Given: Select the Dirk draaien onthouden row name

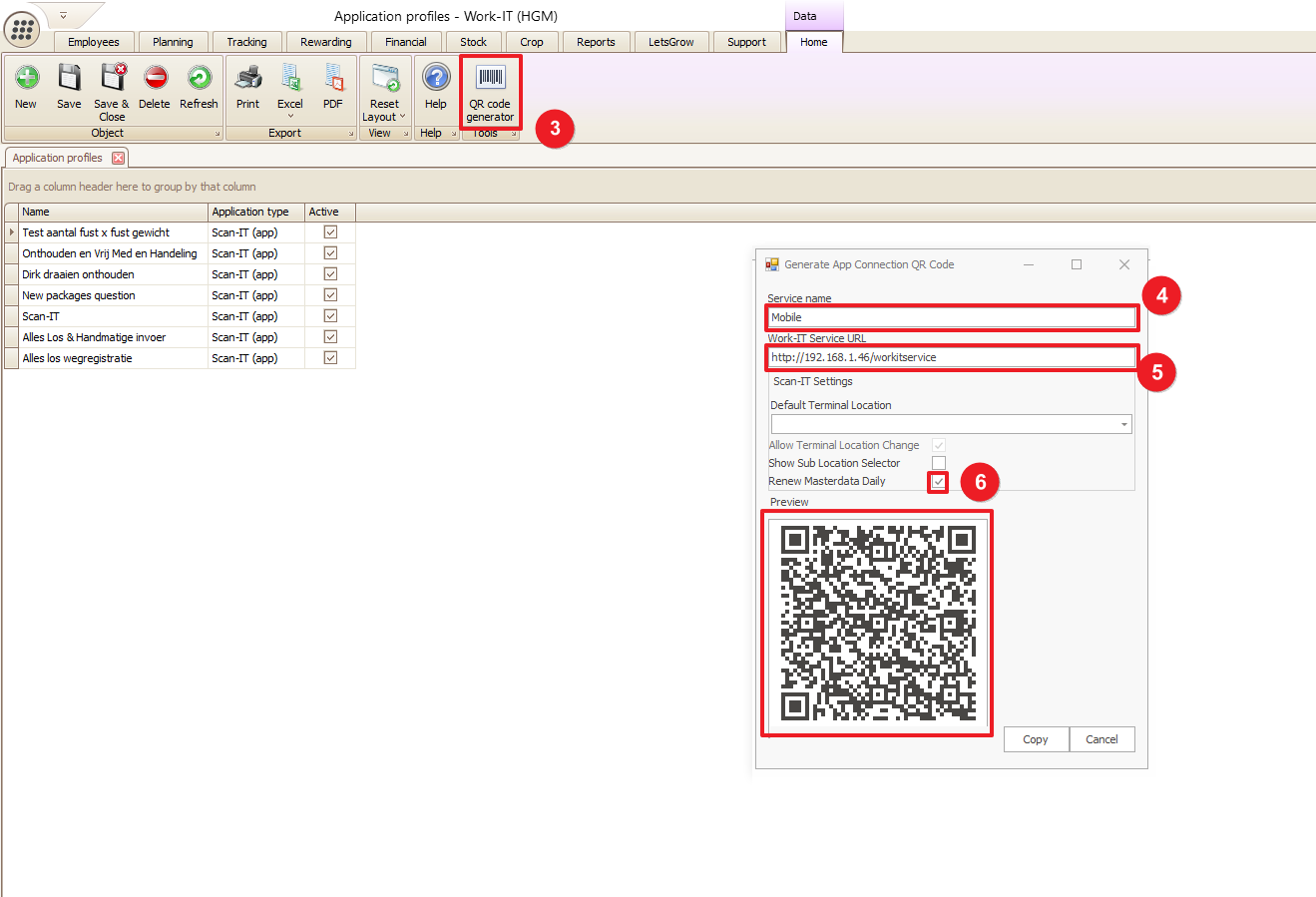Looking at the screenshot, I should (x=78, y=274).
